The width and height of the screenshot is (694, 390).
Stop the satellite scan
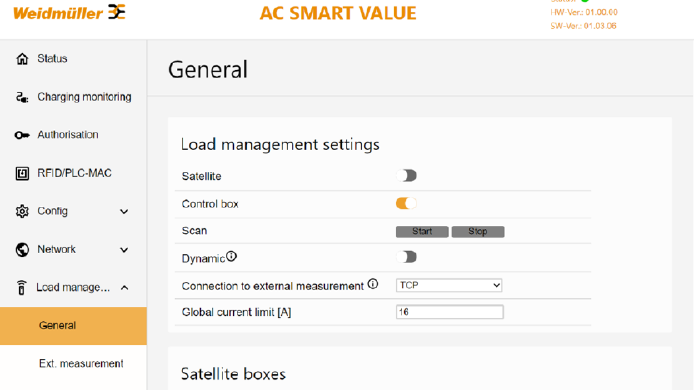coord(478,232)
